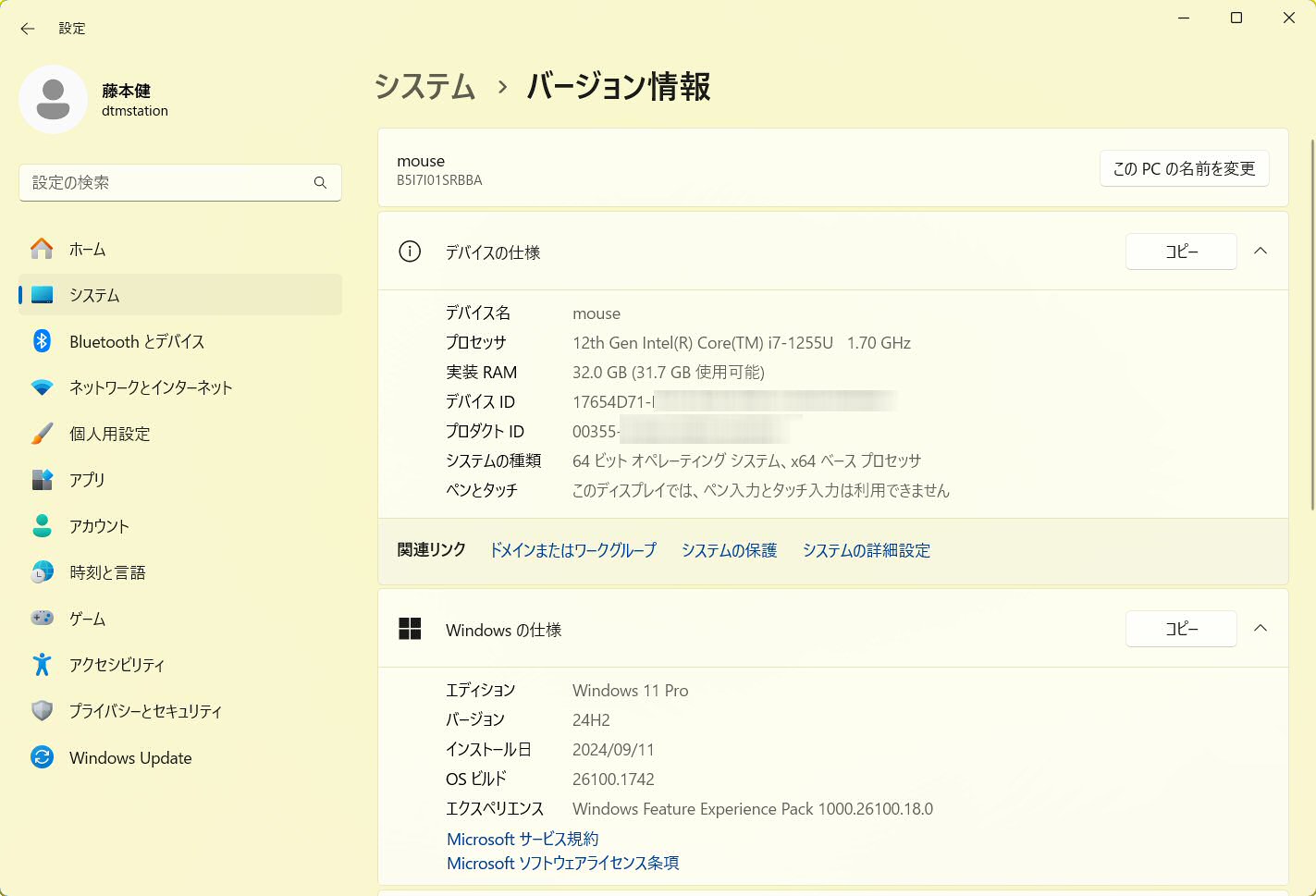
Task: Open アカウント settings page
Action: pos(180,526)
